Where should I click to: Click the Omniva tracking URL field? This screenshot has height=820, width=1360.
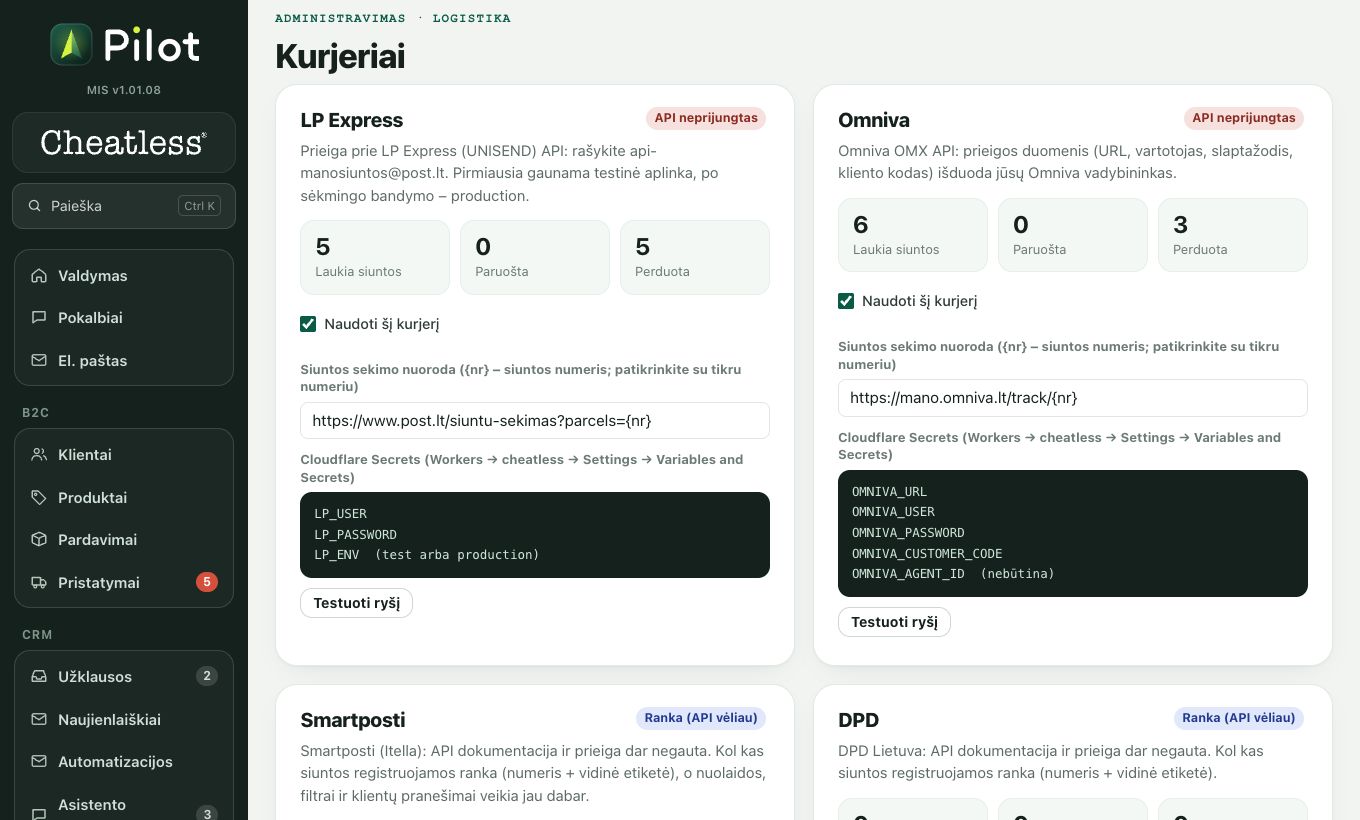(x=1073, y=398)
